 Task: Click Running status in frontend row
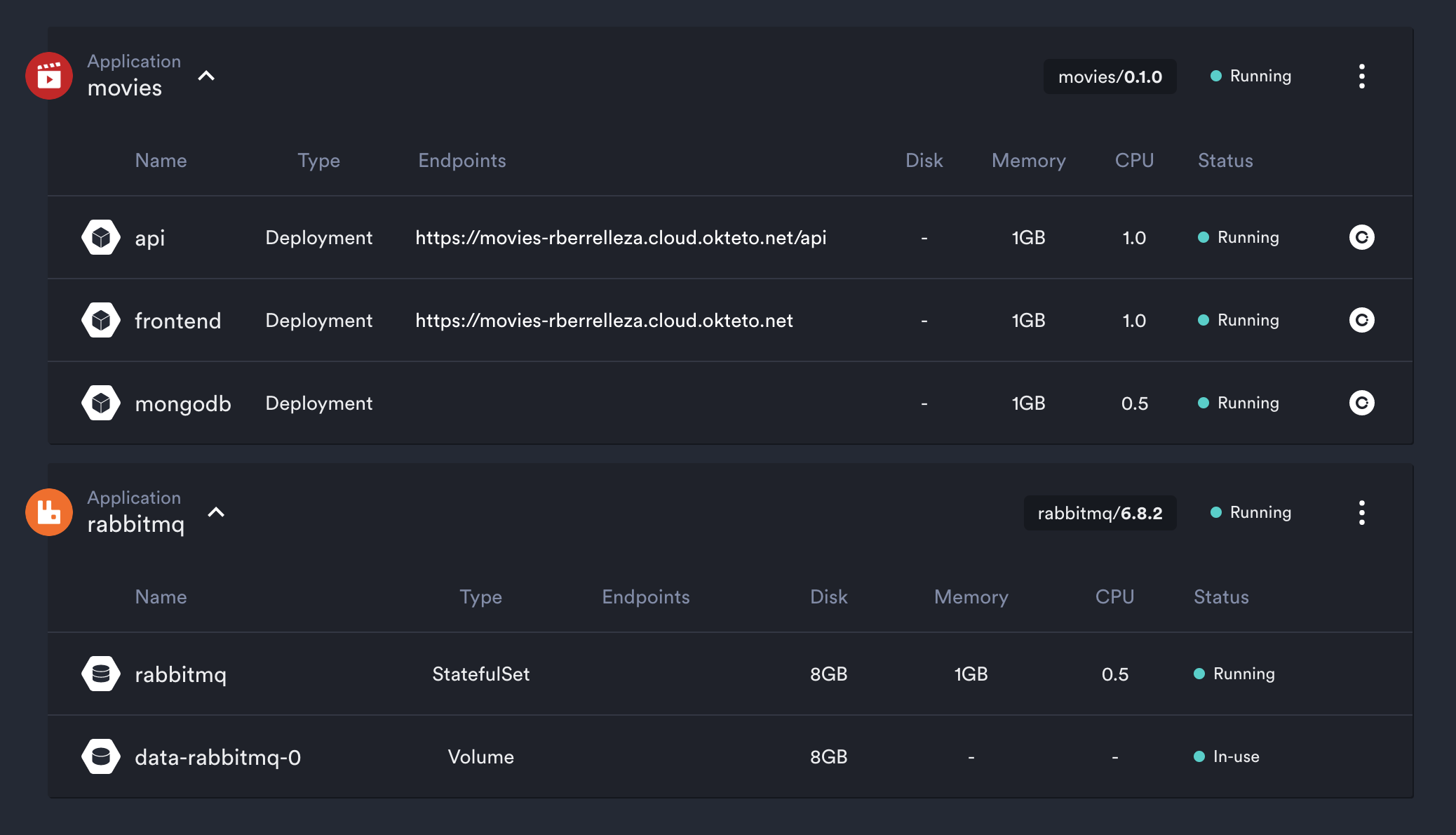click(1239, 320)
